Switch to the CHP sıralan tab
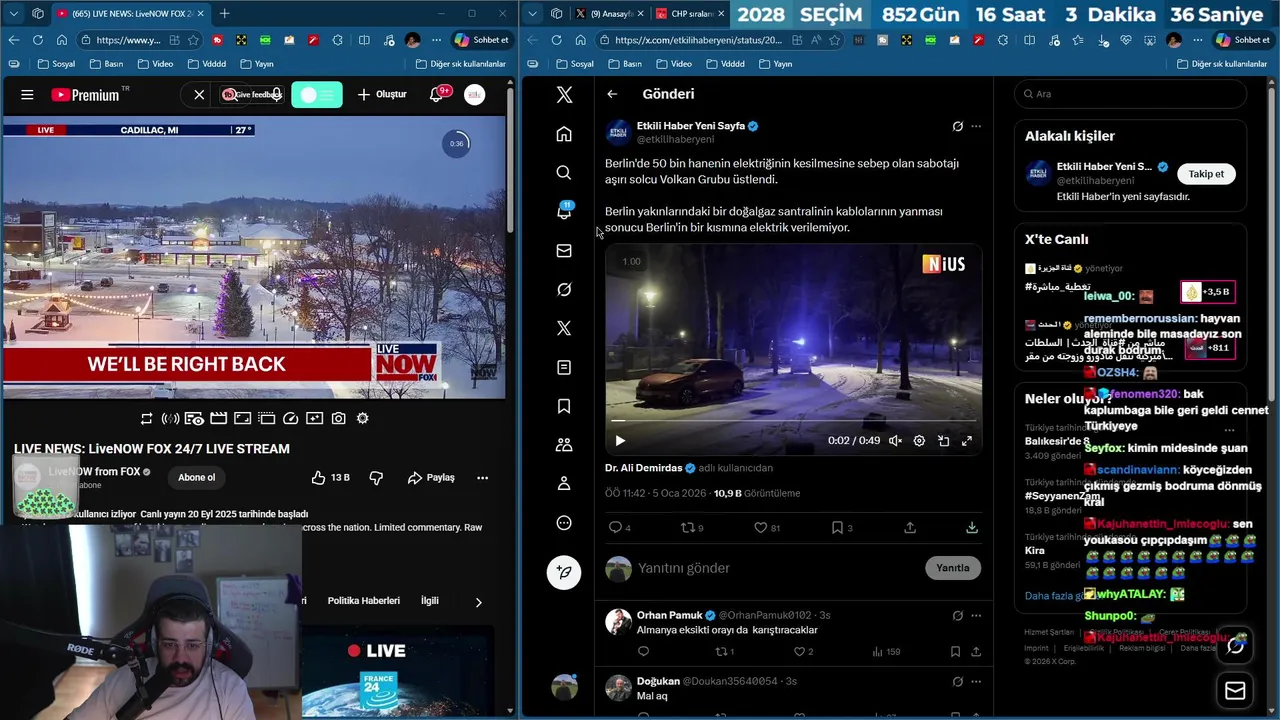The height and width of the screenshot is (720, 1280). pos(690,14)
